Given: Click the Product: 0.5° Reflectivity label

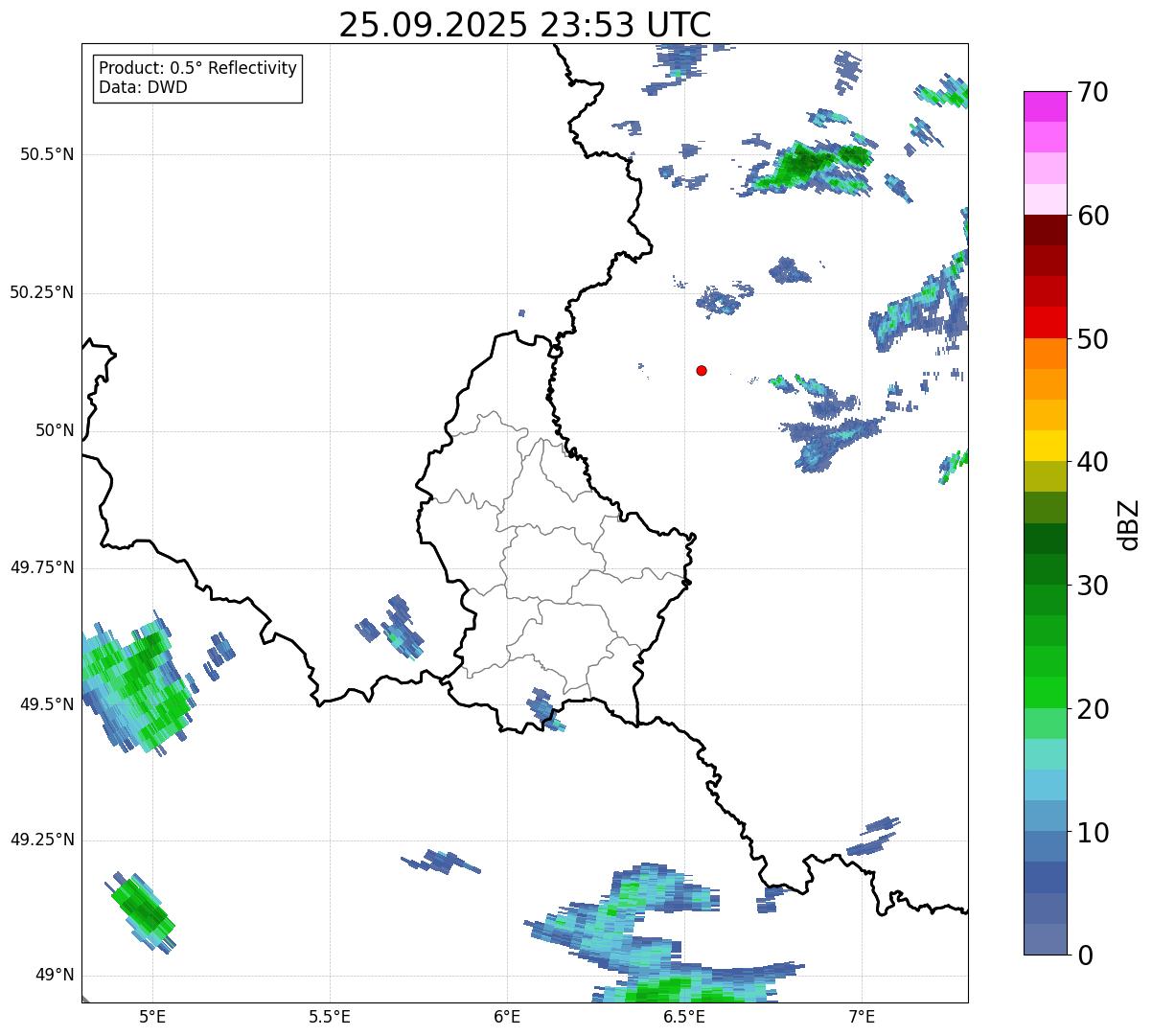Looking at the screenshot, I should click(198, 69).
